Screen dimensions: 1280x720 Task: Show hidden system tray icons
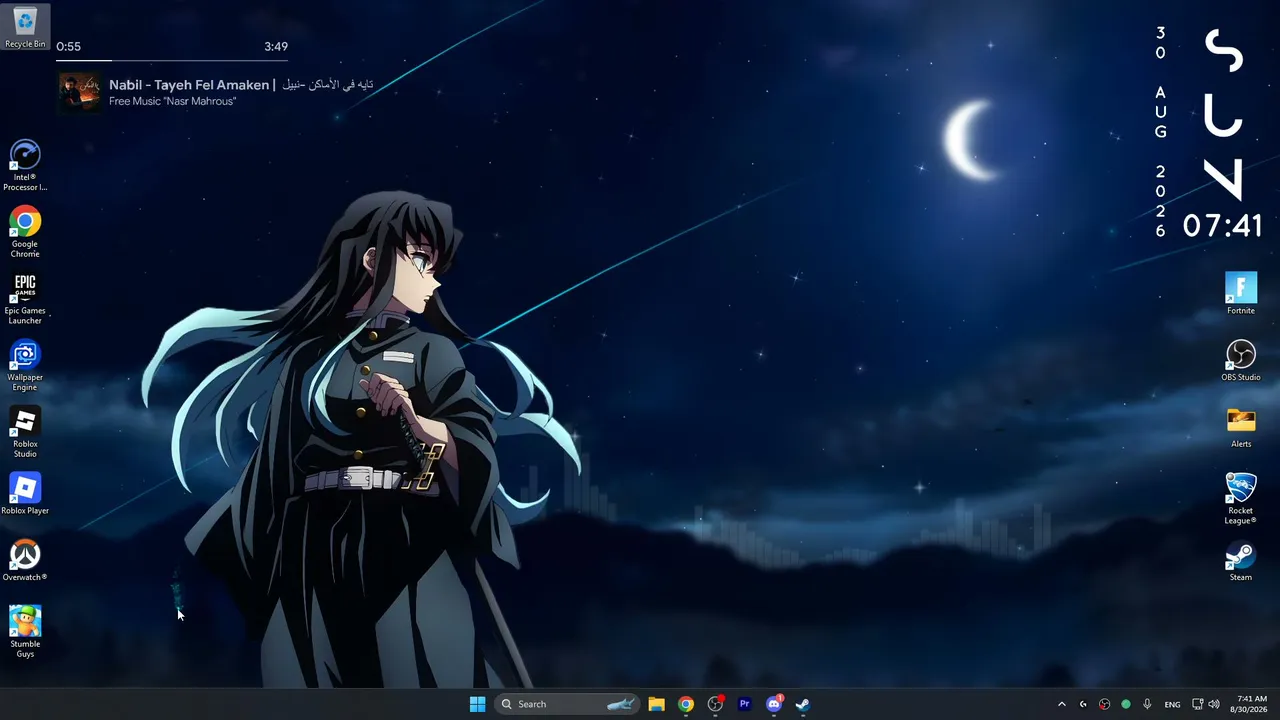pos(1061,704)
